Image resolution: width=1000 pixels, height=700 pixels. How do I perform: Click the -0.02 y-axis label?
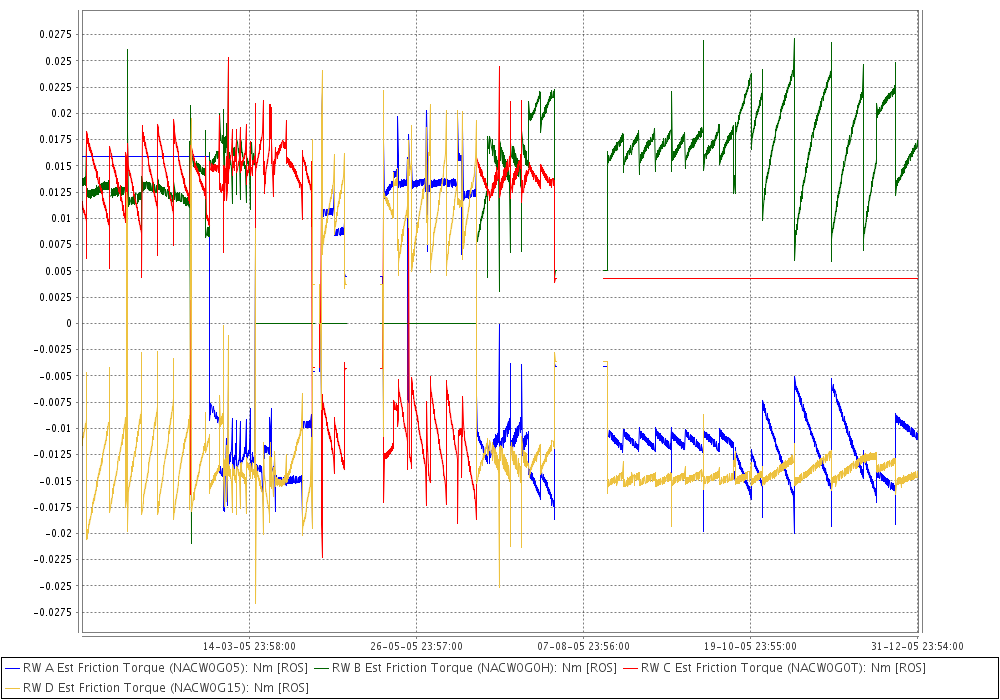pyautogui.click(x=58, y=533)
